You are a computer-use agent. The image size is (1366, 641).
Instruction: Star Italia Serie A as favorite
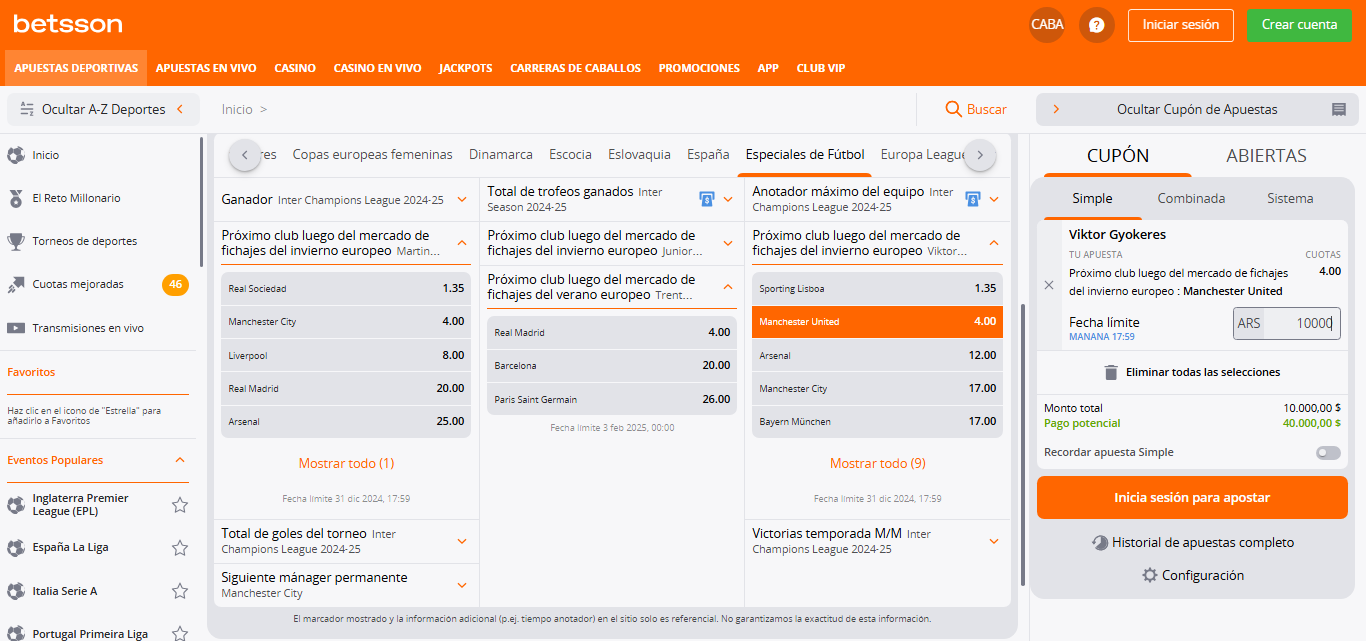click(x=180, y=591)
